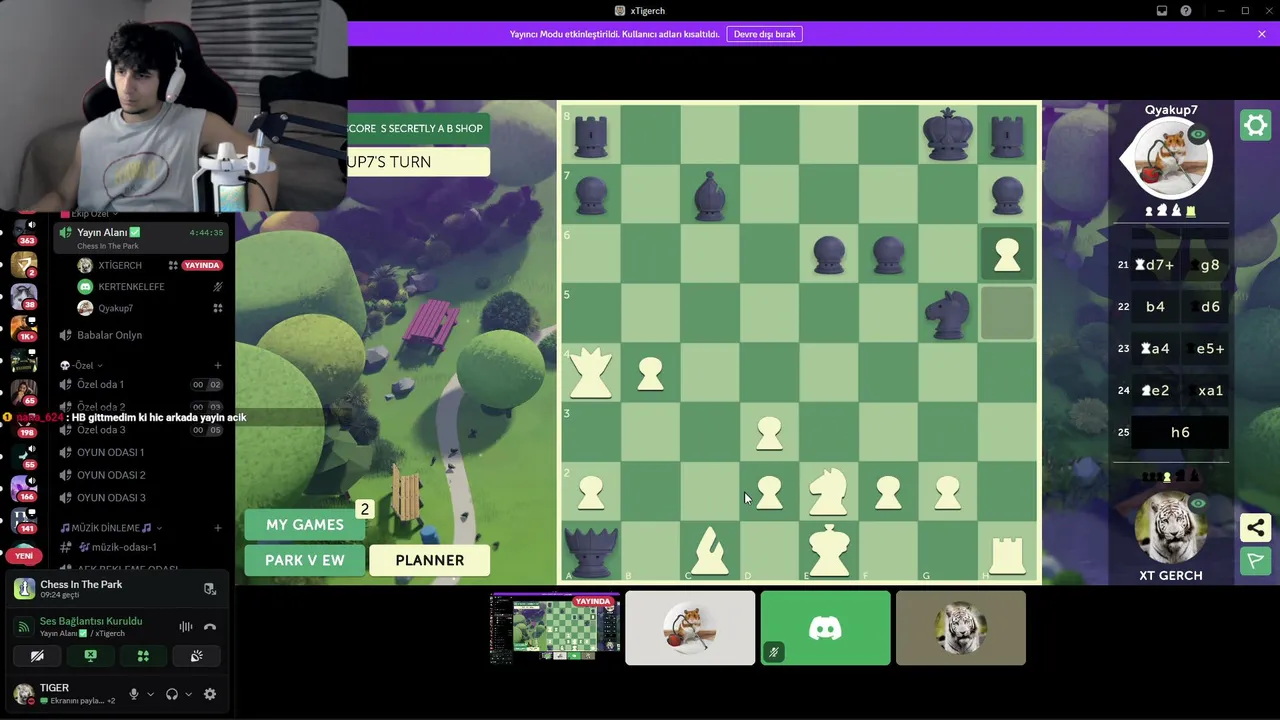Select the hamster participant tile
1280x720 pixels.
pyautogui.click(x=690, y=628)
